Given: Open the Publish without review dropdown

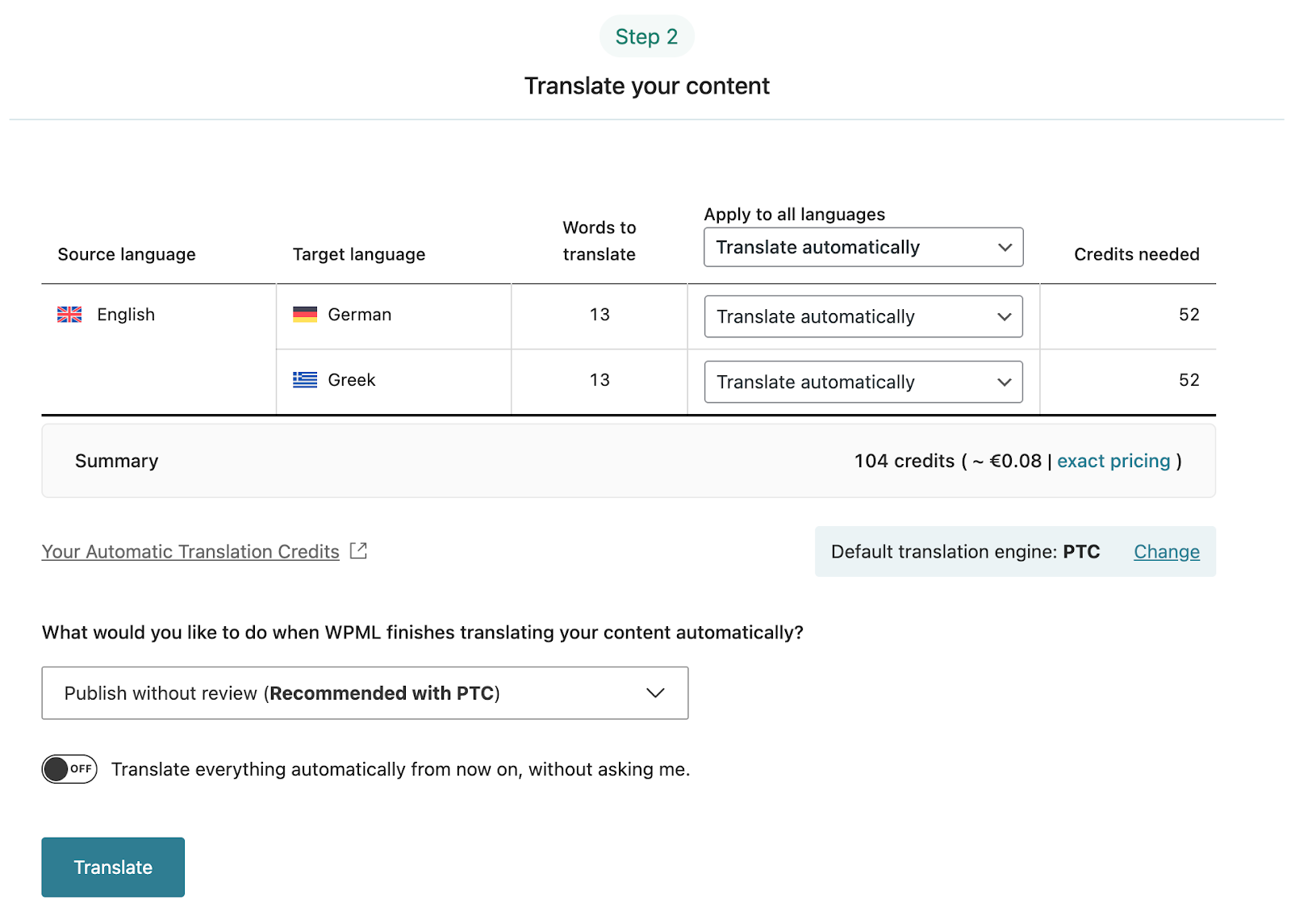Looking at the screenshot, I should click(x=365, y=693).
